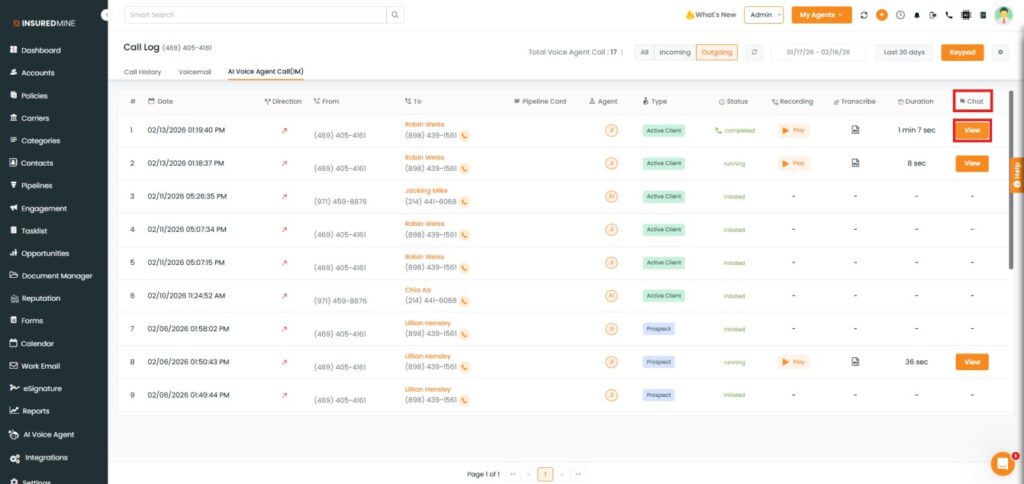Screen dimensions: 1024x484
Task: Select the Incoming call filter
Action: [674, 52]
